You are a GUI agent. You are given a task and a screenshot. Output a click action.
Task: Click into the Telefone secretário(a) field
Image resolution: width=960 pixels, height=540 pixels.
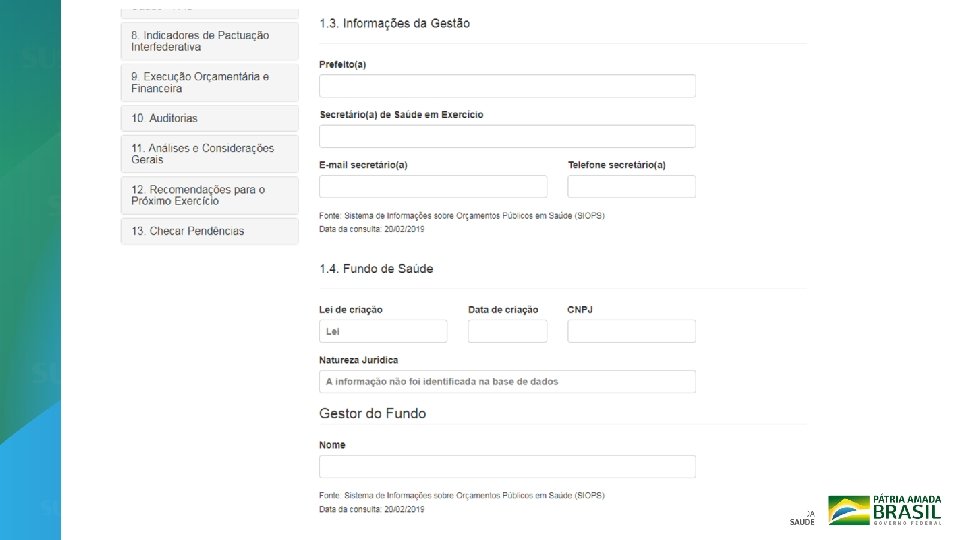(631, 186)
